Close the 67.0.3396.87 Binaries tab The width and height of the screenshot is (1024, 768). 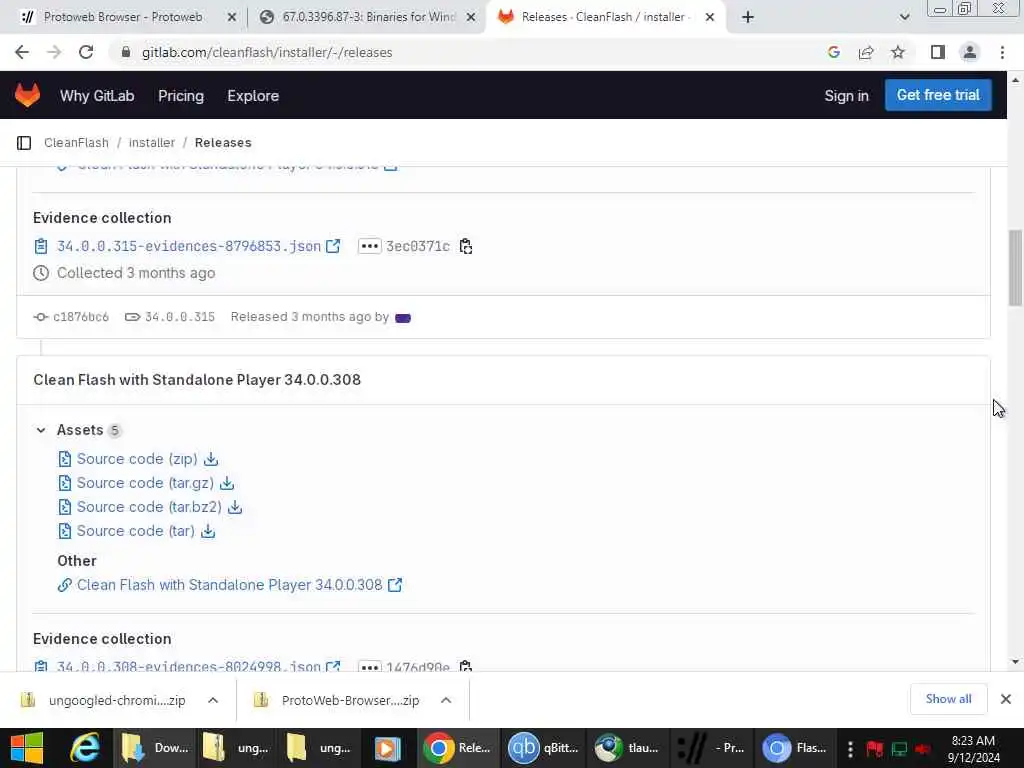point(471,17)
